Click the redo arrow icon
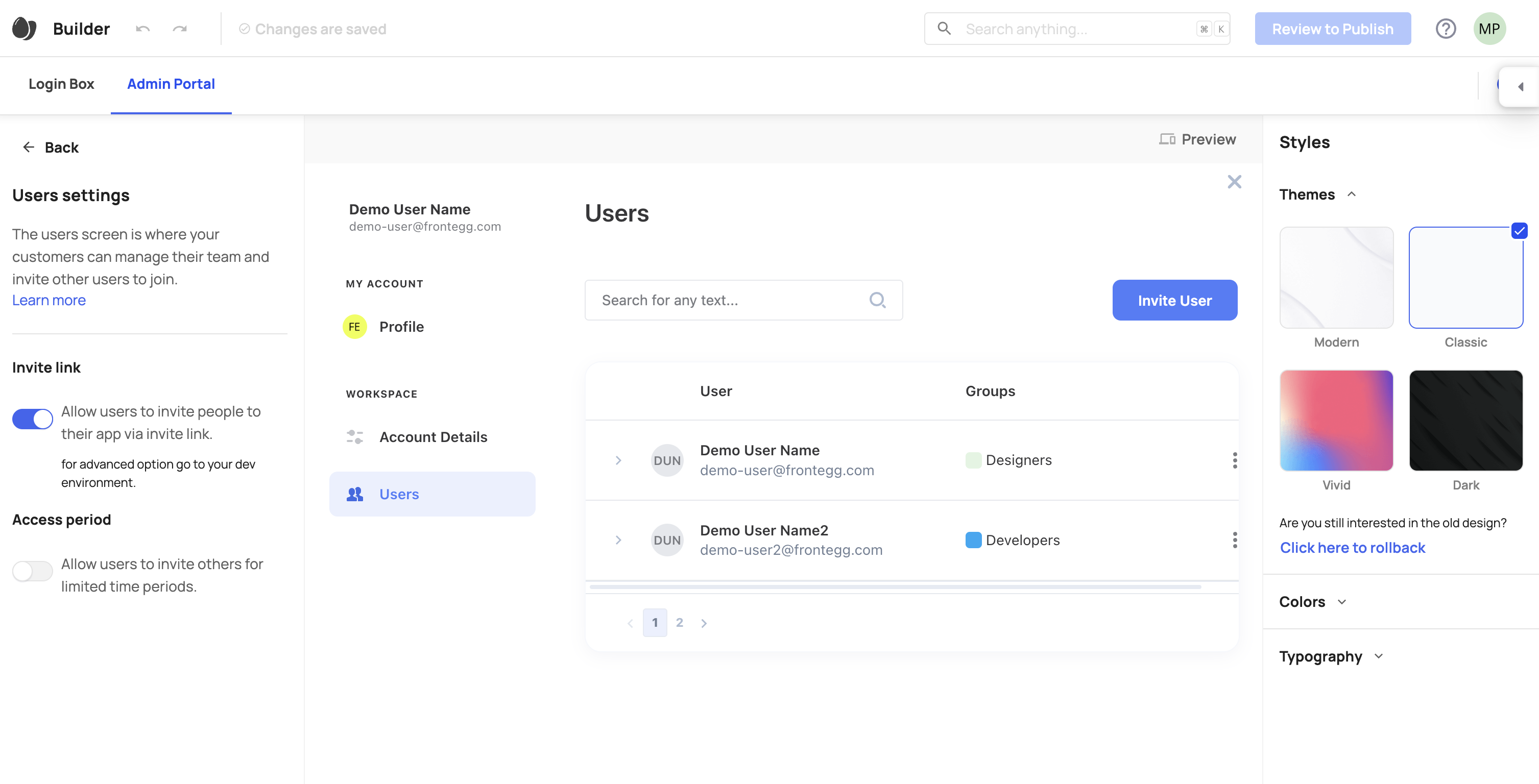This screenshot has width=1539, height=784. point(181,27)
